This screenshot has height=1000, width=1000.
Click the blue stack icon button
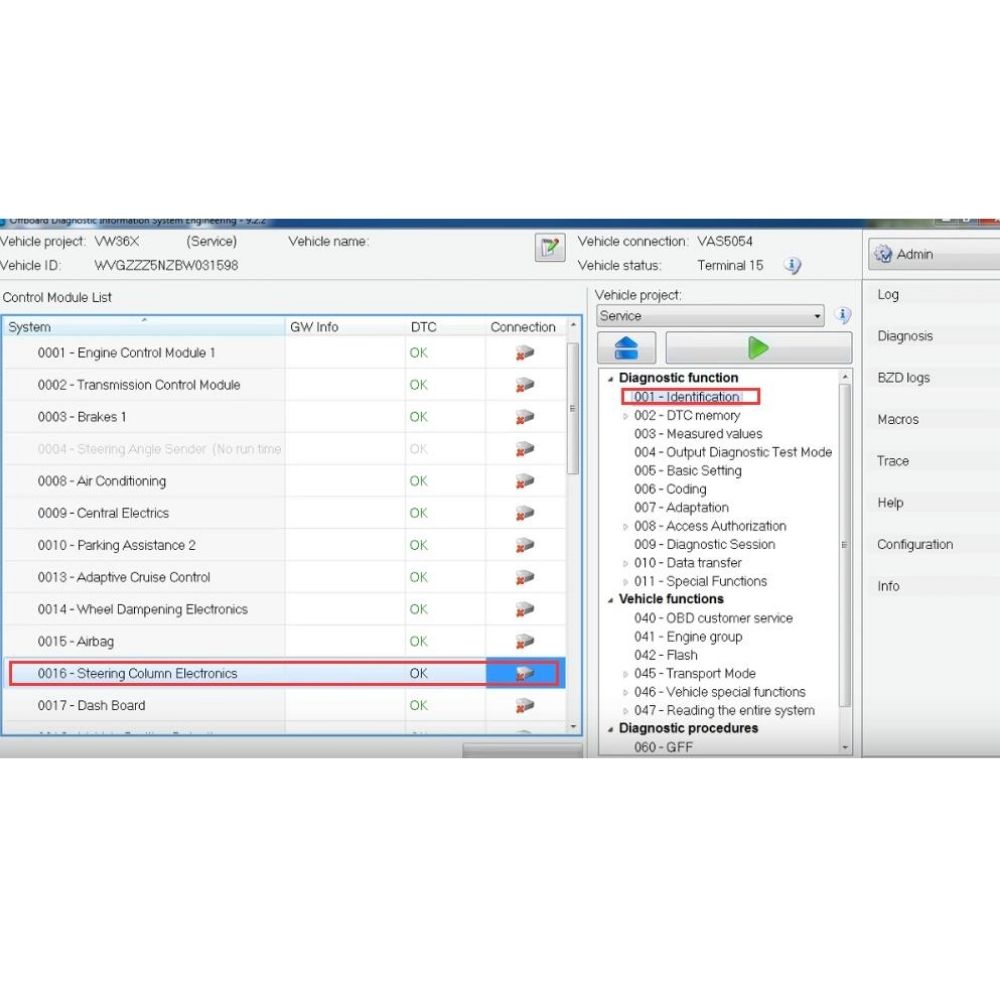click(626, 348)
